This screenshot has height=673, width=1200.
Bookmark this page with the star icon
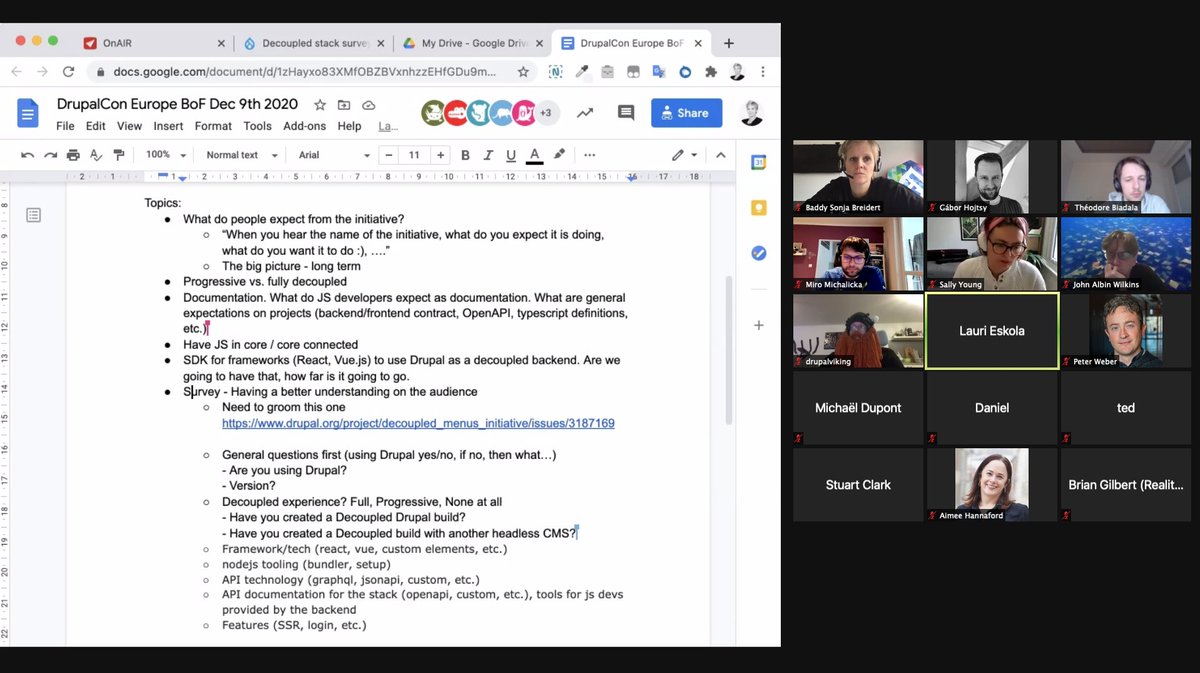click(522, 72)
